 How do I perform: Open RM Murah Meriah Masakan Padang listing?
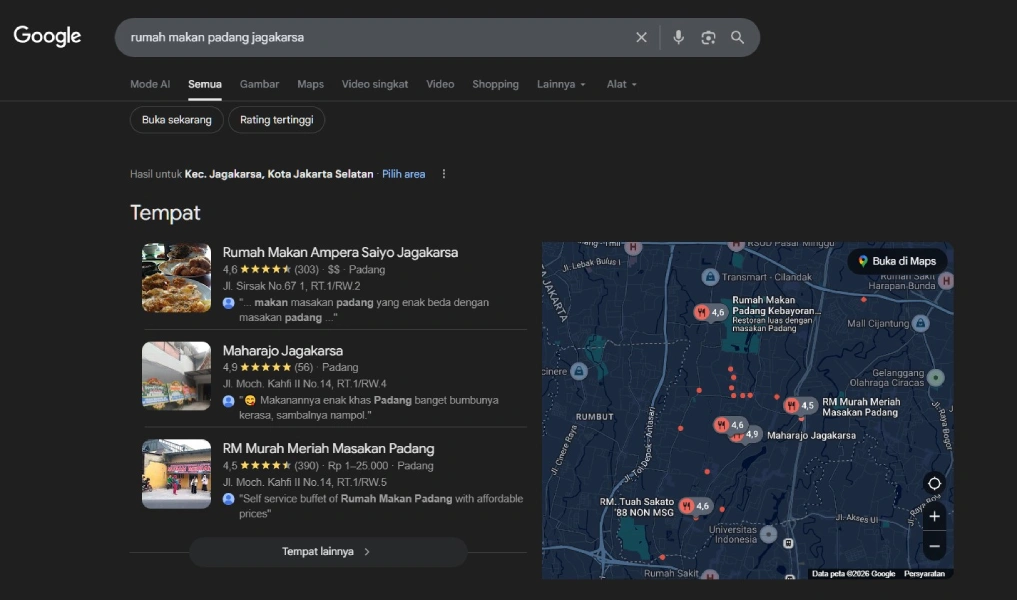click(328, 448)
